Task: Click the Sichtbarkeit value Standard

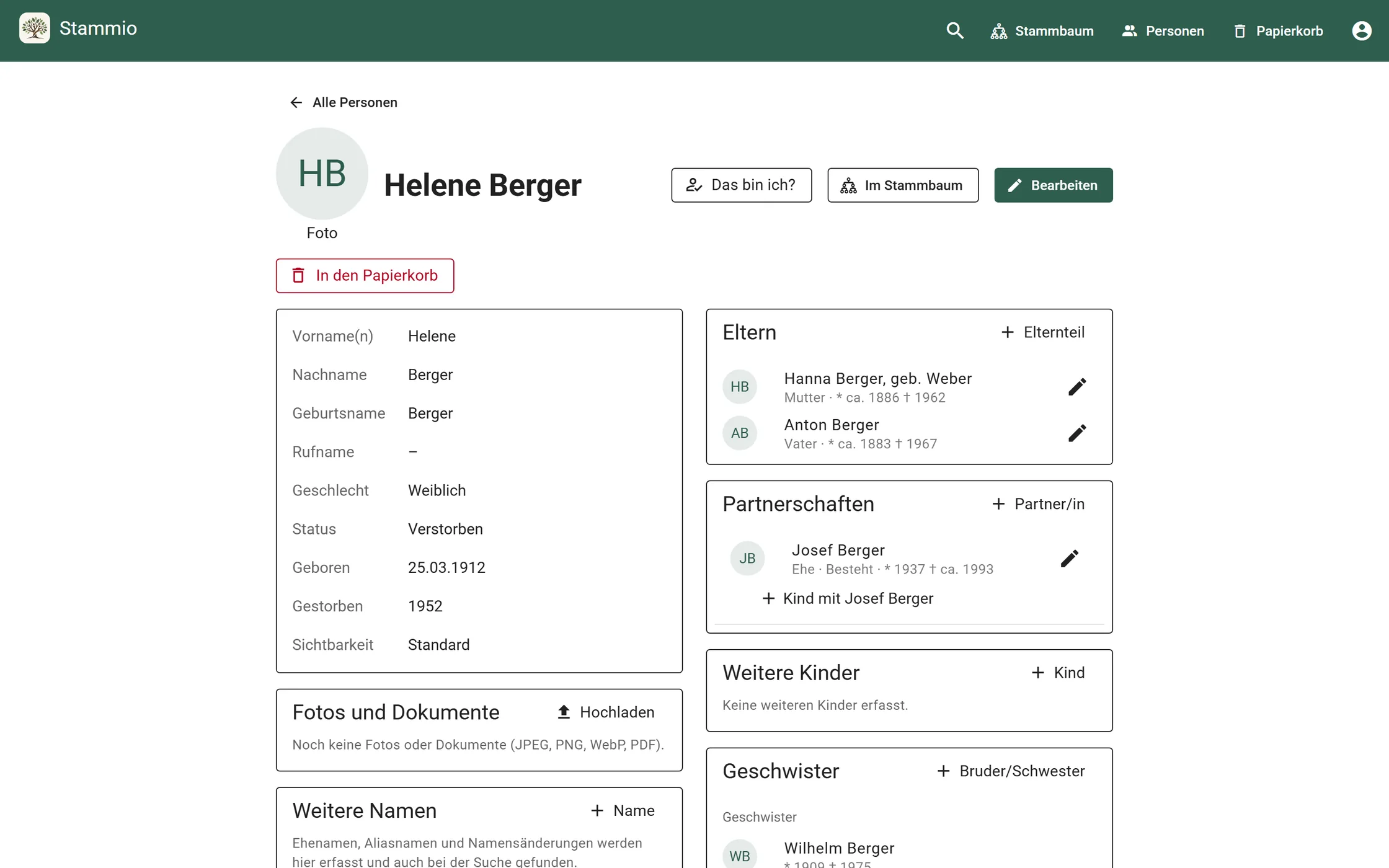Action: point(438,645)
